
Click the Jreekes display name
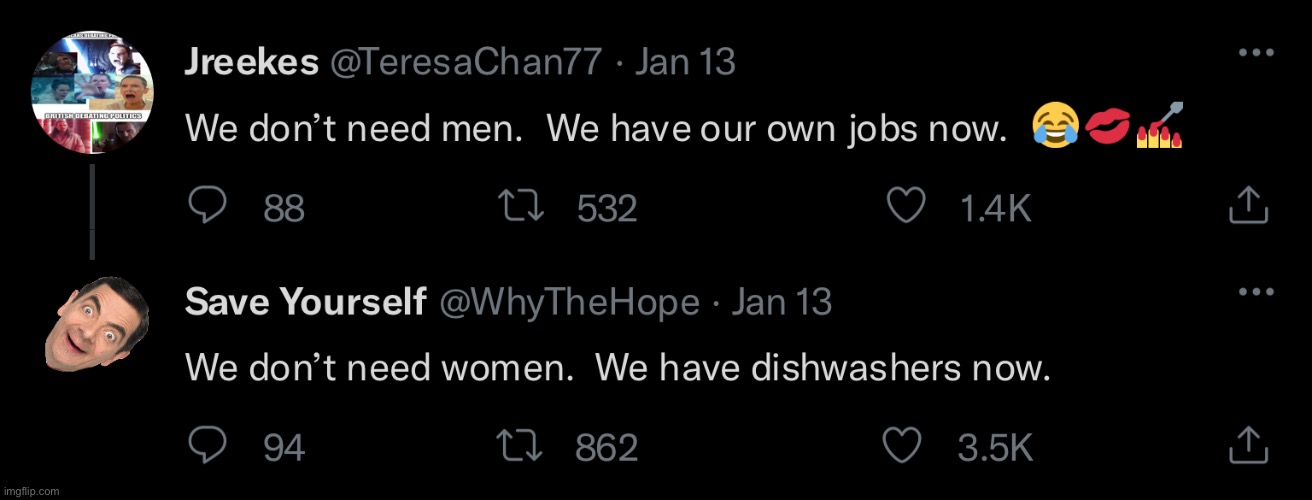point(252,62)
